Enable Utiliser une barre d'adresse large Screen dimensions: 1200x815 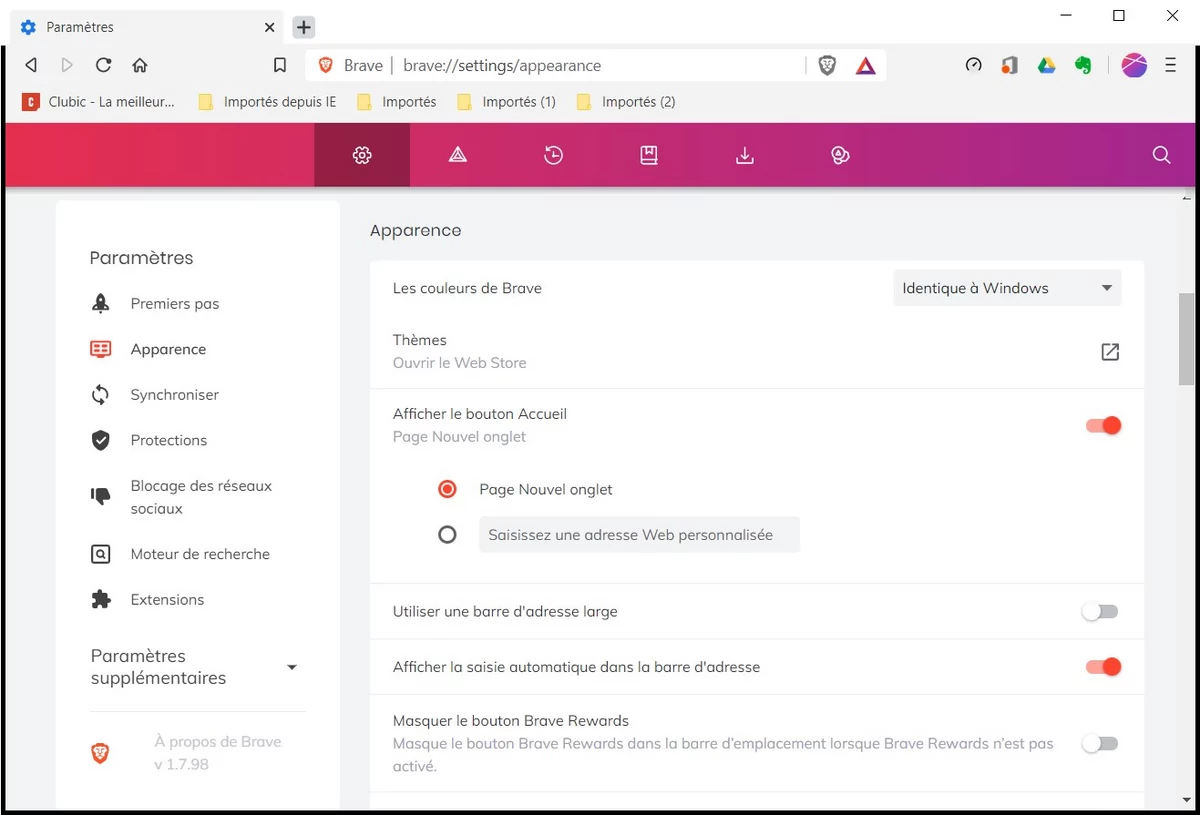[x=1100, y=611]
